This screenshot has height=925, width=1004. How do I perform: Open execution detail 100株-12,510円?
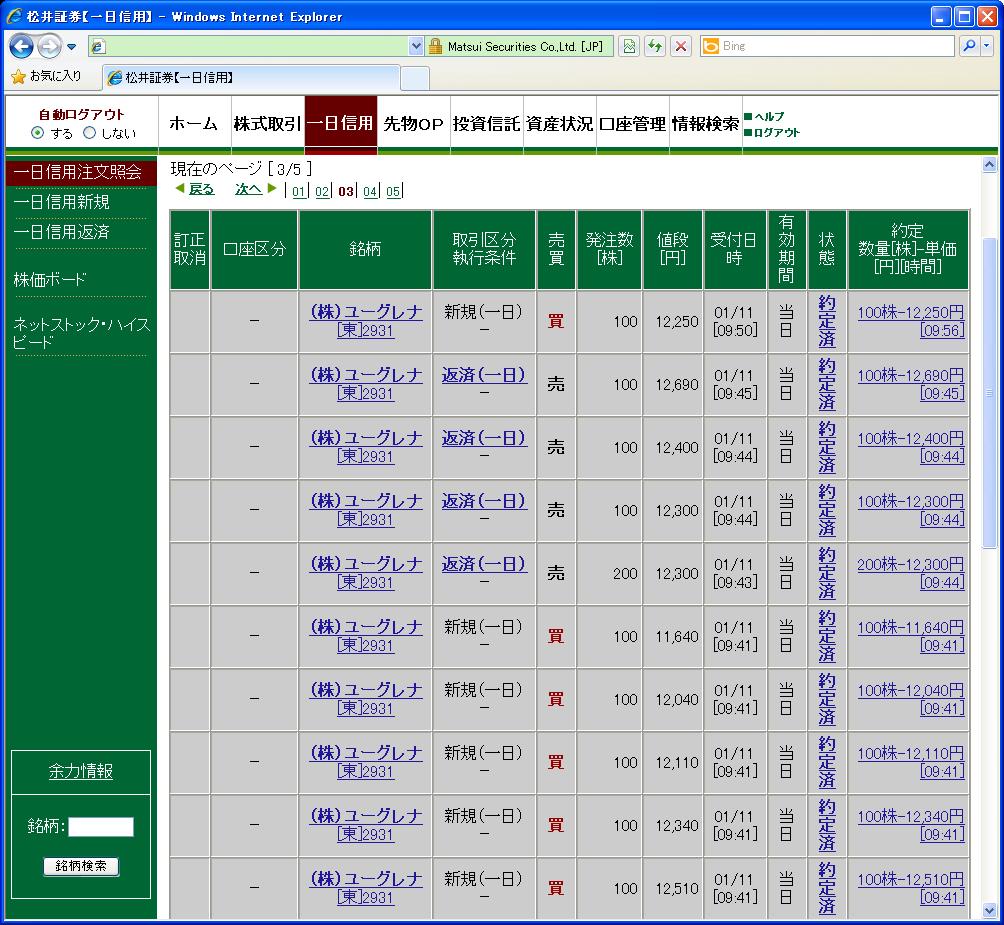(x=911, y=889)
